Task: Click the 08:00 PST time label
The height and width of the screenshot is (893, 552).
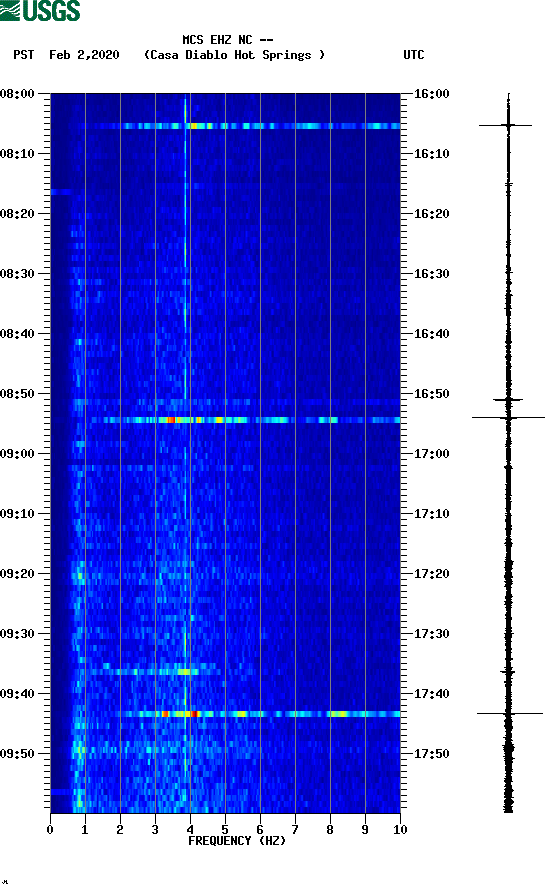Action: tap(18, 94)
